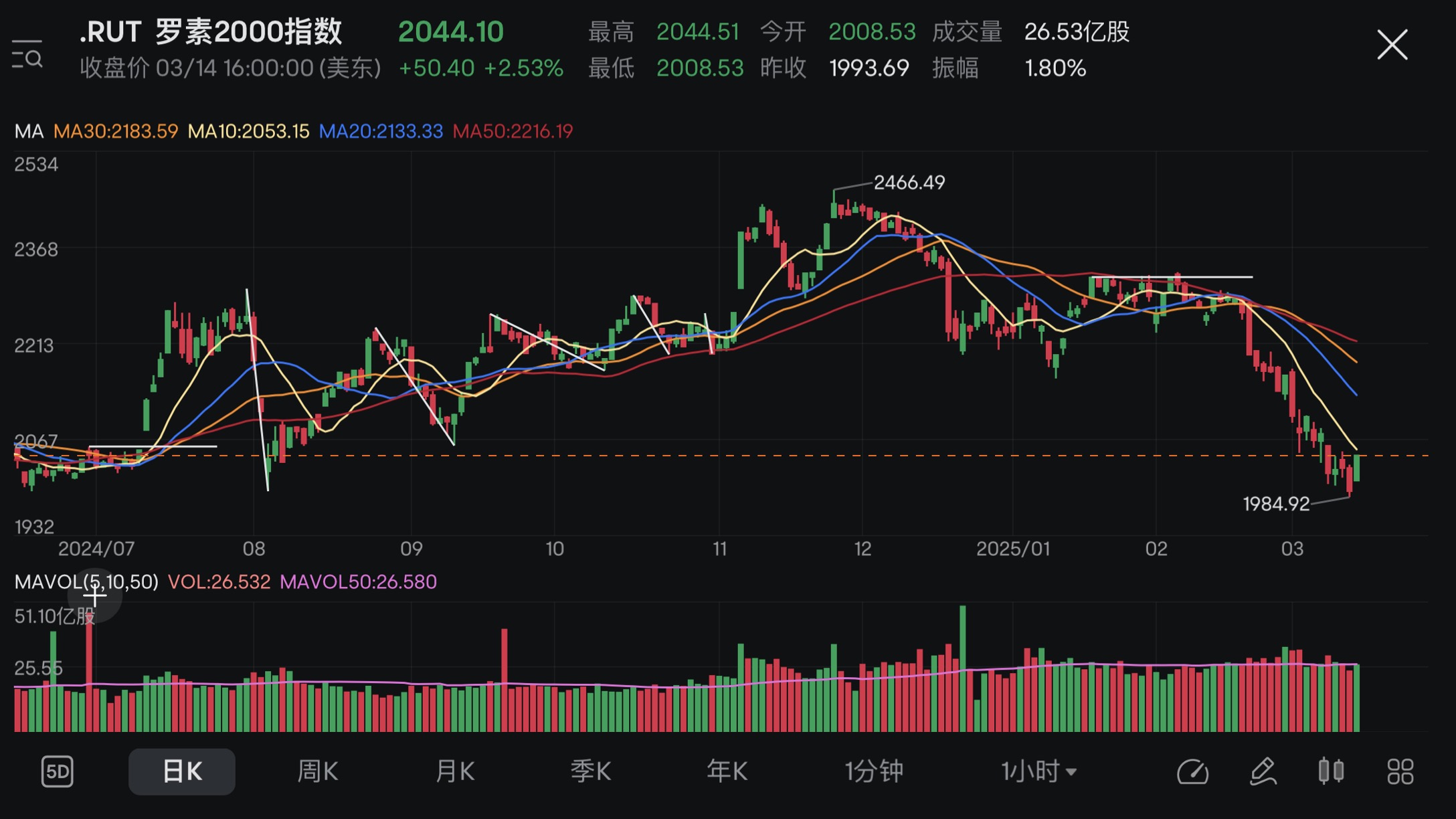This screenshot has width=1456, height=819.
Task: Switch to the 日K daily chart tab
Action: click(182, 771)
